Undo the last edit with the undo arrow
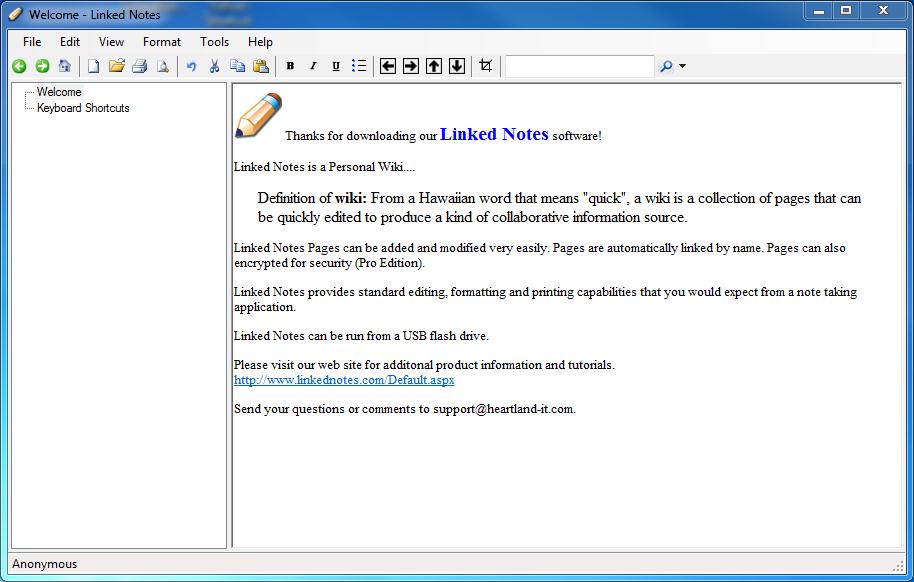The image size is (914, 582). click(x=191, y=65)
